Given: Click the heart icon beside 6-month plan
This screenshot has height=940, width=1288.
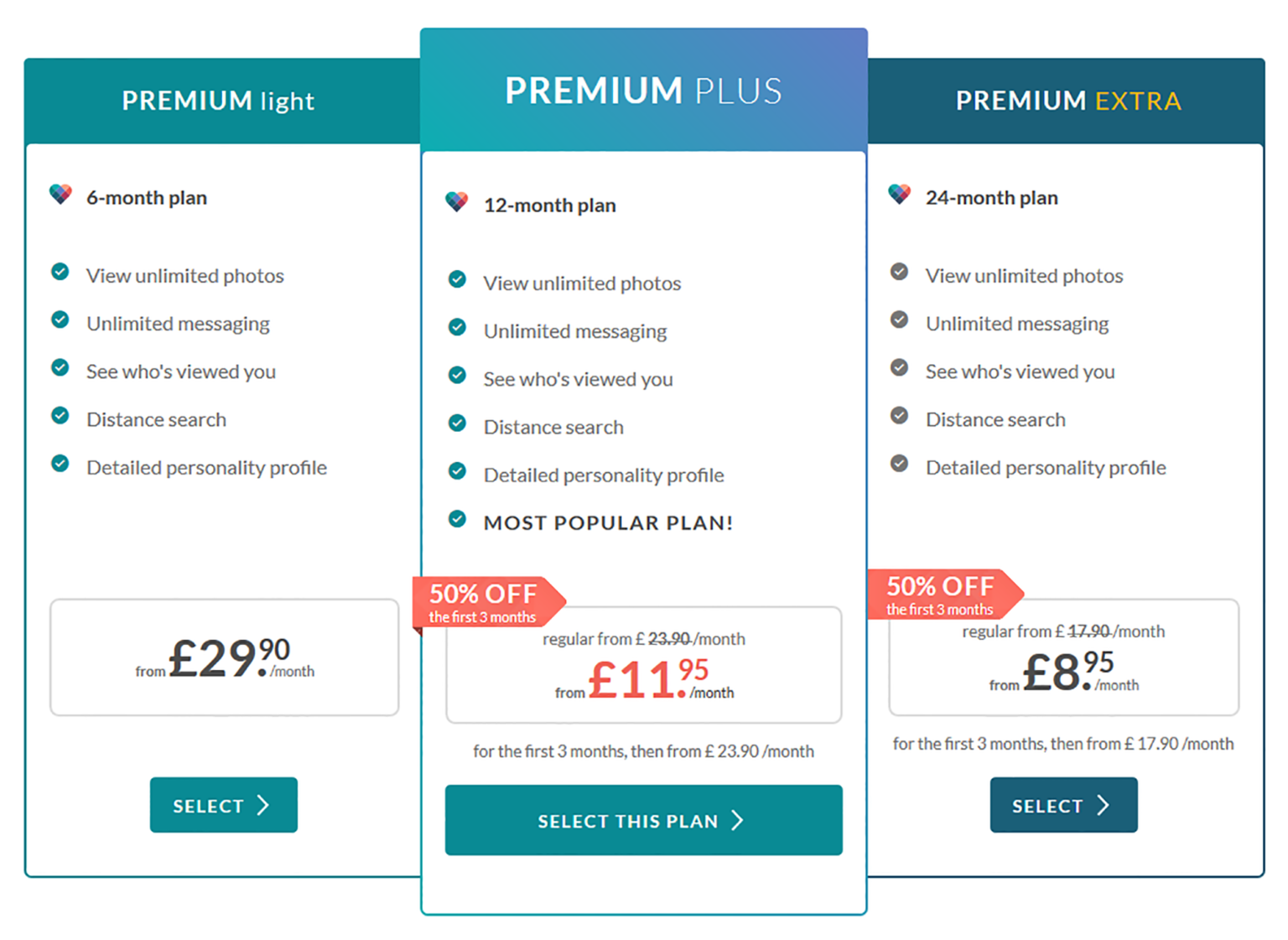Looking at the screenshot, I should [60, 194].
